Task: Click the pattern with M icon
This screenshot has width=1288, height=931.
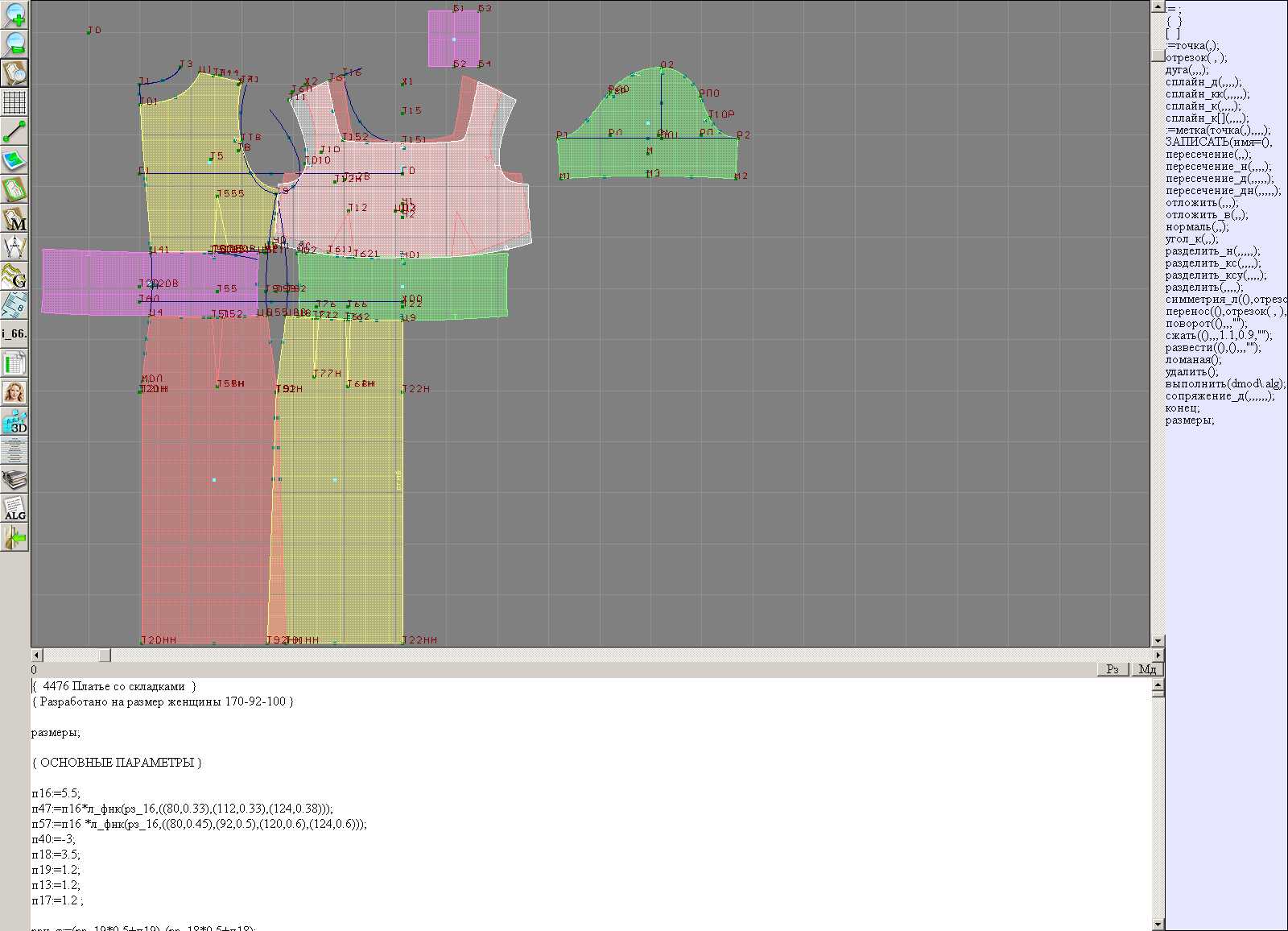Action: coord(14,218)
